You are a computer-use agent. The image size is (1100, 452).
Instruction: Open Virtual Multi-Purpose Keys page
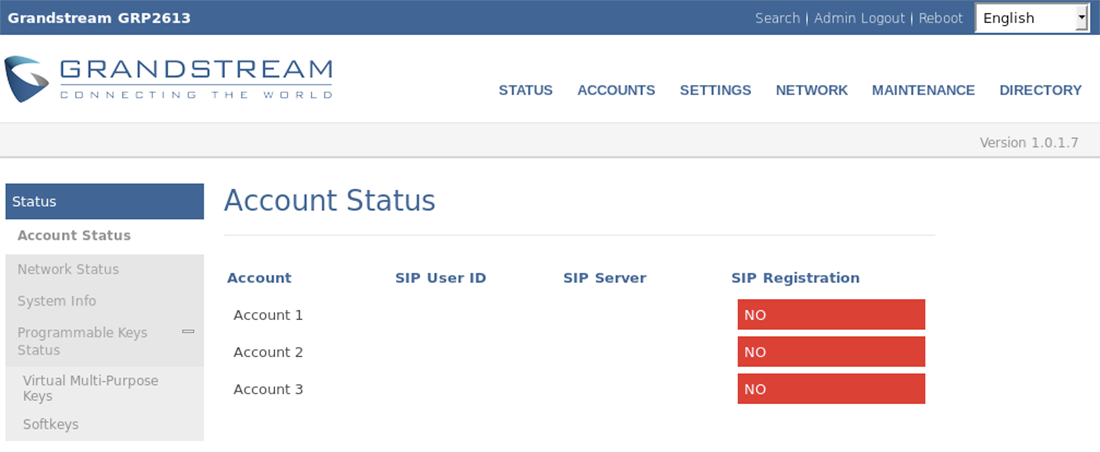tap(90, 388)
